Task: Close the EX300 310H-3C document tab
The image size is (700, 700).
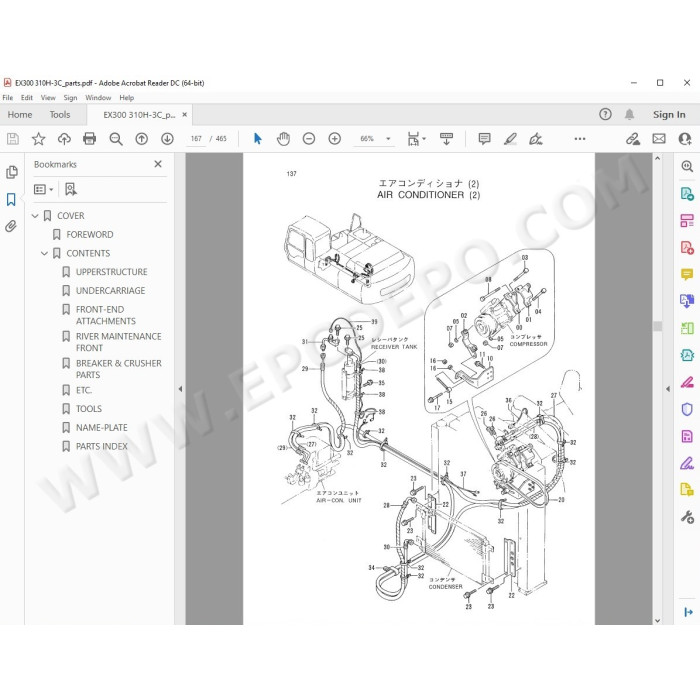Action: tap(184, 115)
